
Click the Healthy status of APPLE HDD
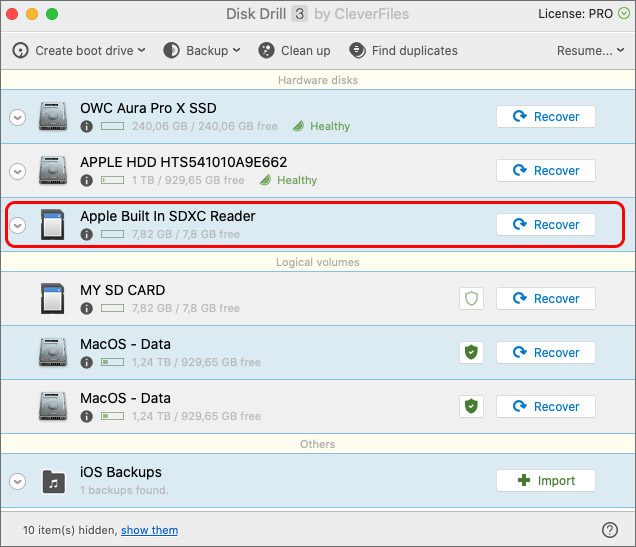coord(288,180)
